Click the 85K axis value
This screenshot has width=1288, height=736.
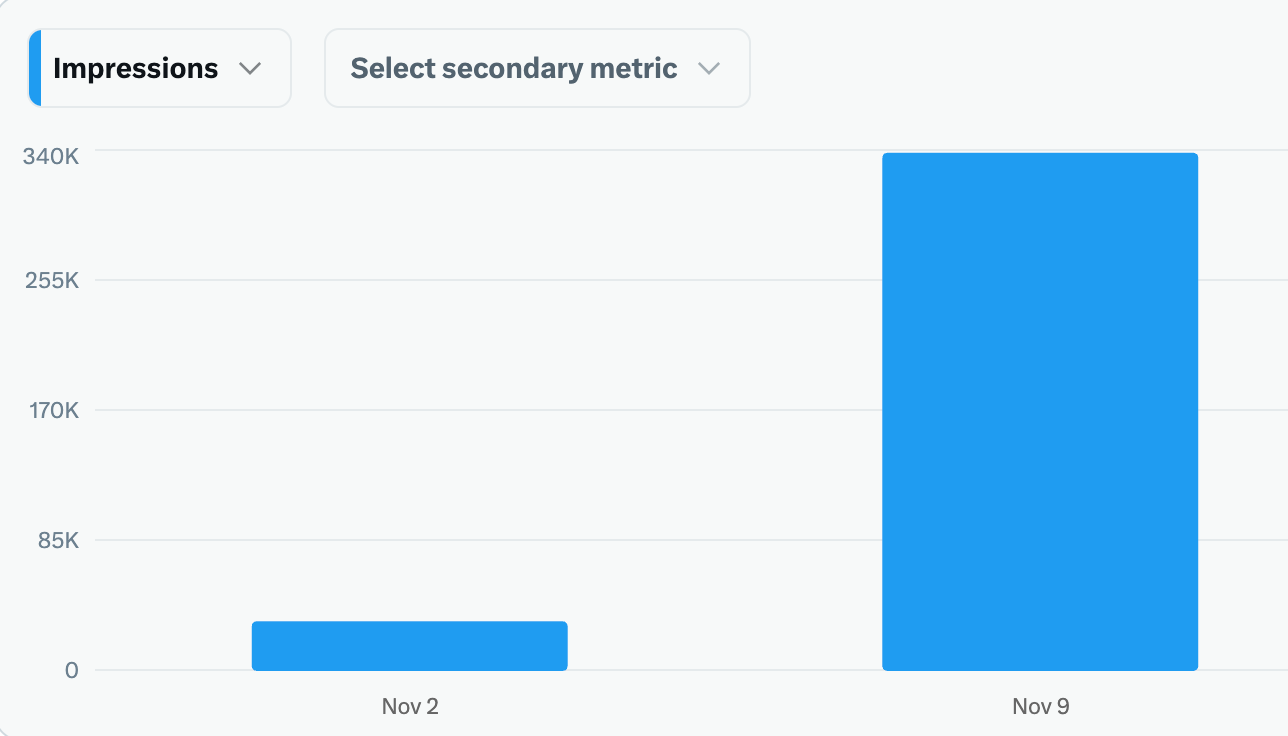coord(56,541)
